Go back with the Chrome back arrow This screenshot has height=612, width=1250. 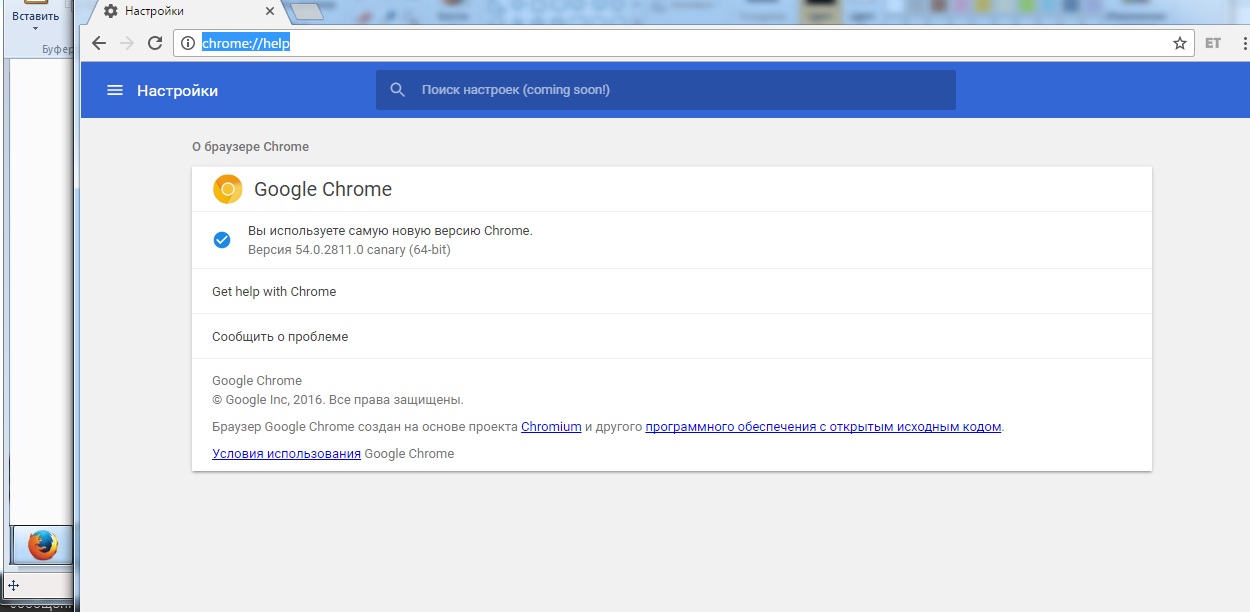tap(98, 43)
